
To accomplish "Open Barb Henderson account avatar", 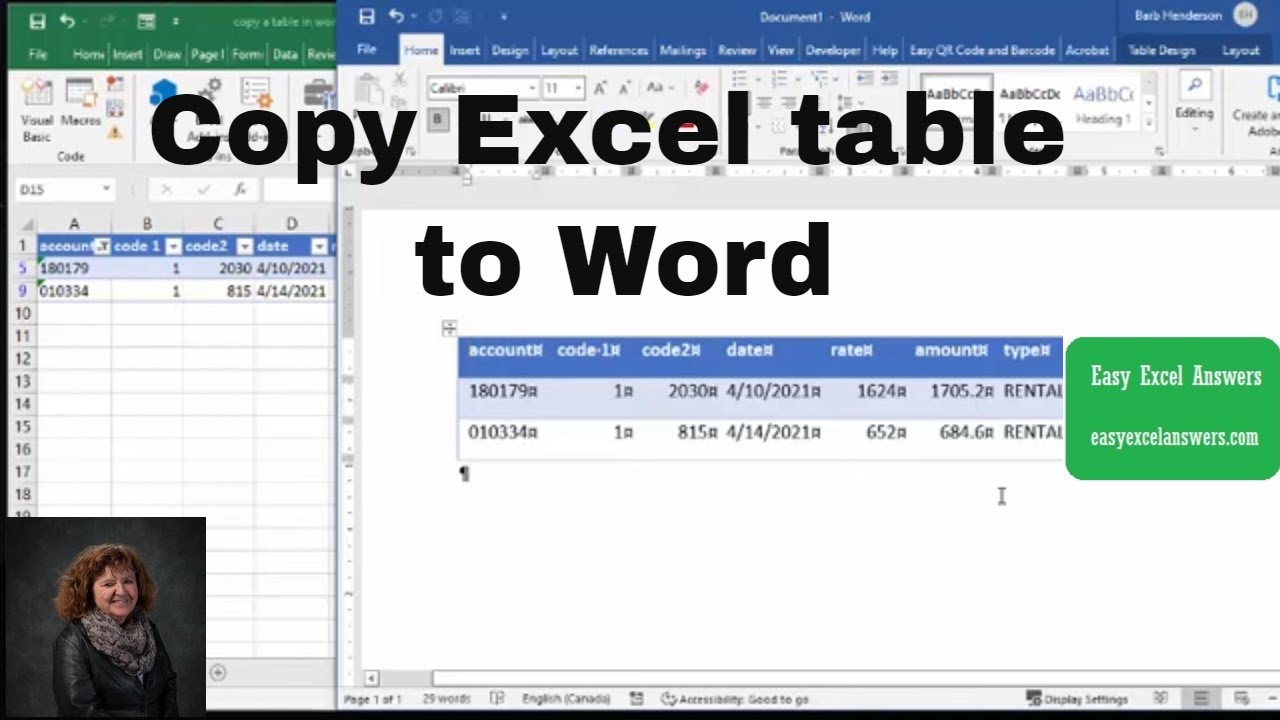I will click(1244, 15).
